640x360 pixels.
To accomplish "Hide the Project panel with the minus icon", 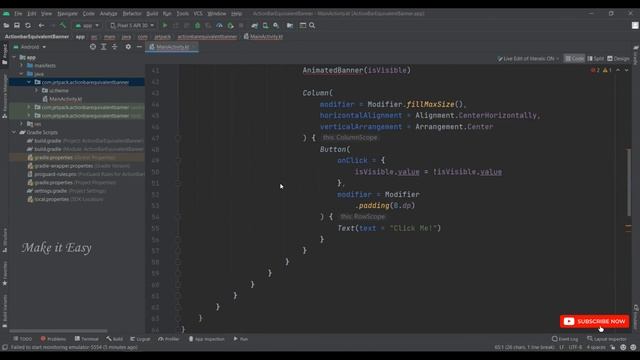I will tap(139, 47).
